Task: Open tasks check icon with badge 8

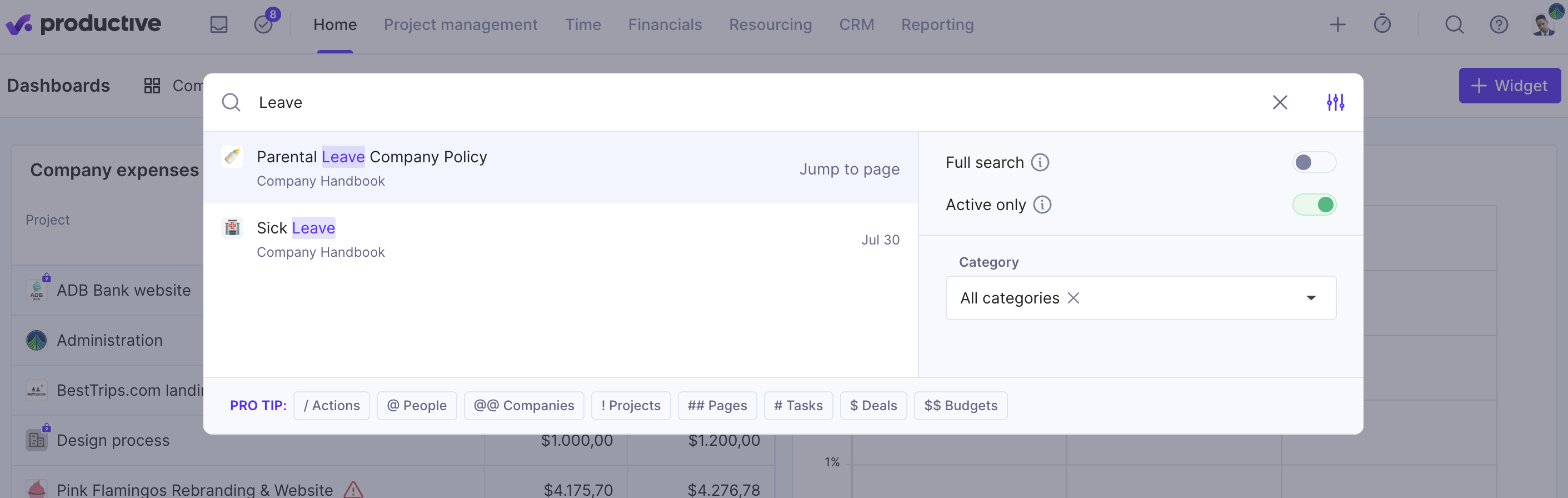Action: (x=264, y=23)
